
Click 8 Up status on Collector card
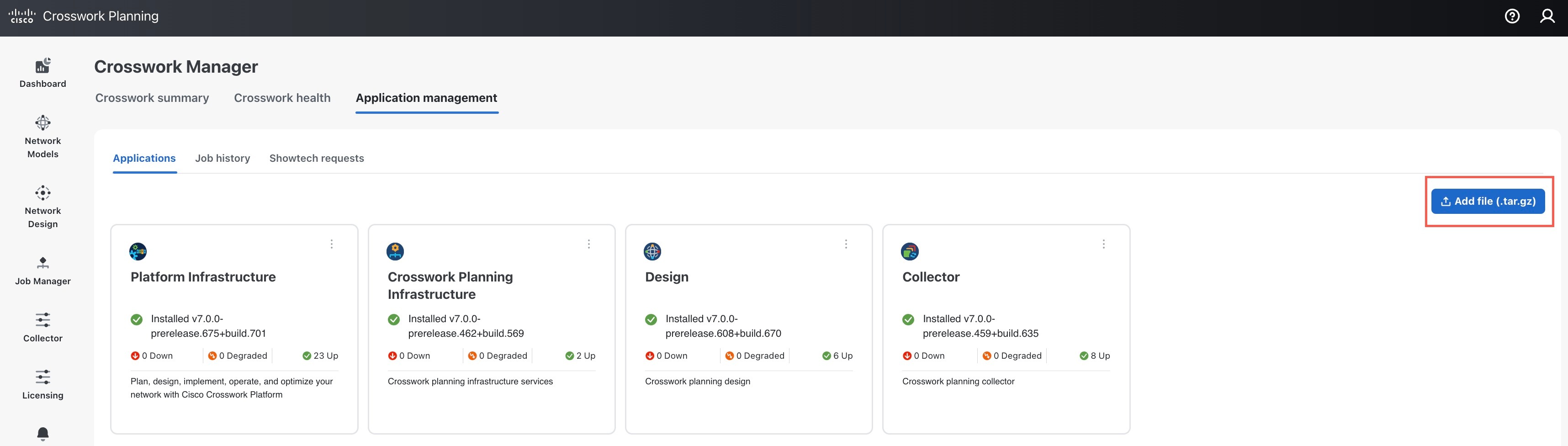1094,356
